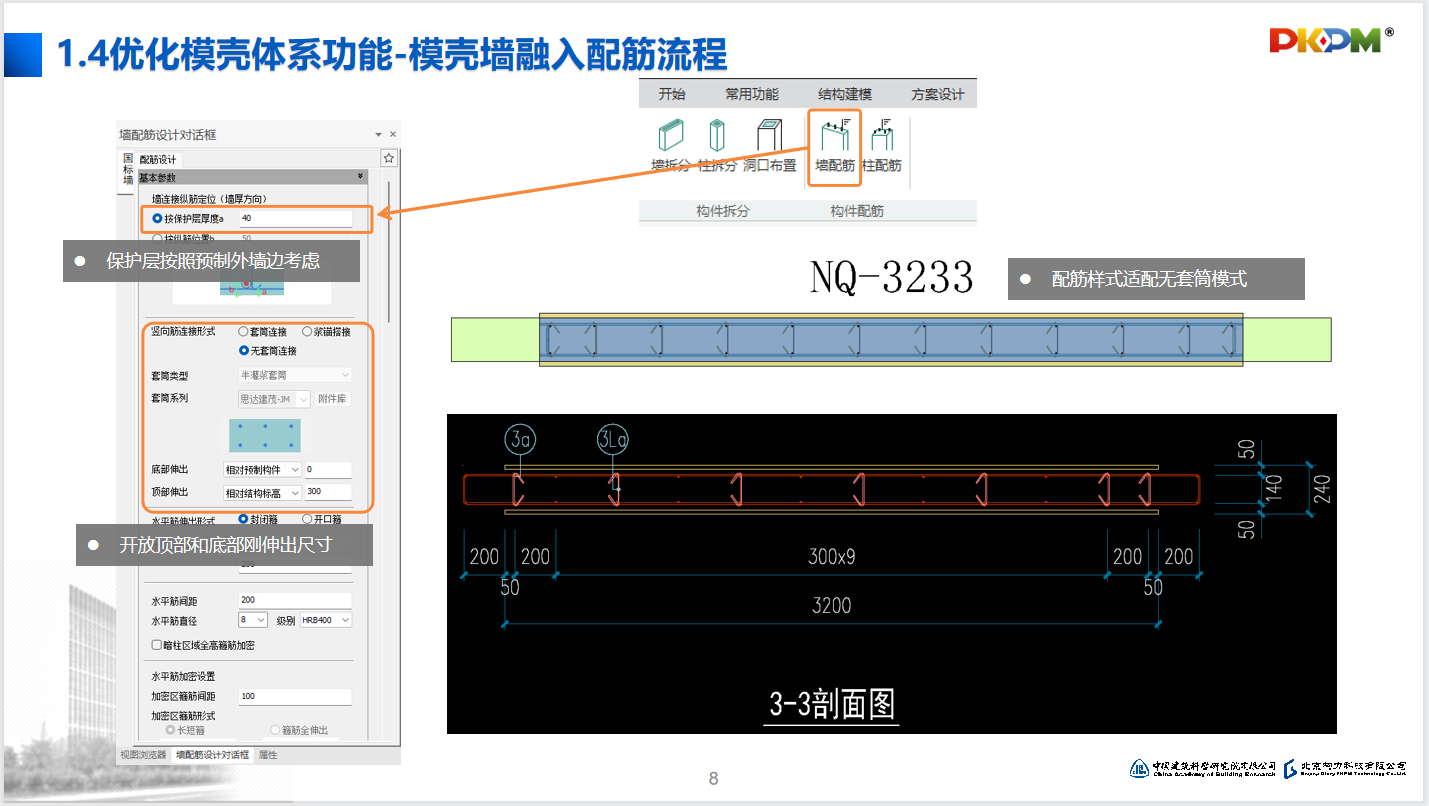Open the 级别 HRB400 grade dropdown
The height and width of the screenshot is (806, 1429).
point(326,620)
